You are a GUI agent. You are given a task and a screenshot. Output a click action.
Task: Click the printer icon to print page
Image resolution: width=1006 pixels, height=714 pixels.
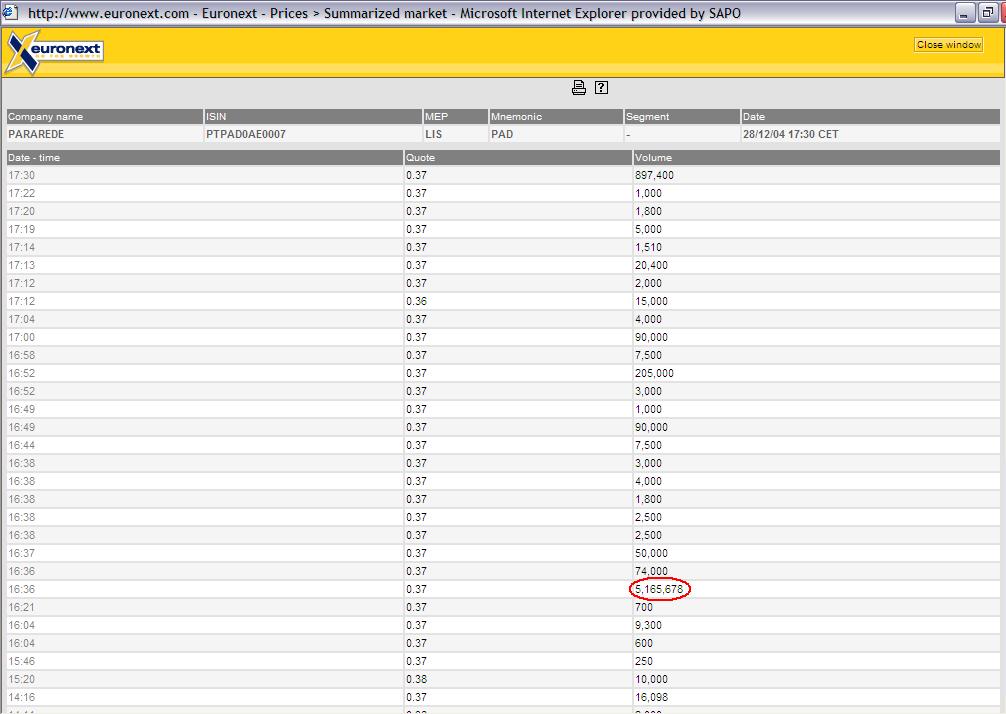tap(578, 88)
